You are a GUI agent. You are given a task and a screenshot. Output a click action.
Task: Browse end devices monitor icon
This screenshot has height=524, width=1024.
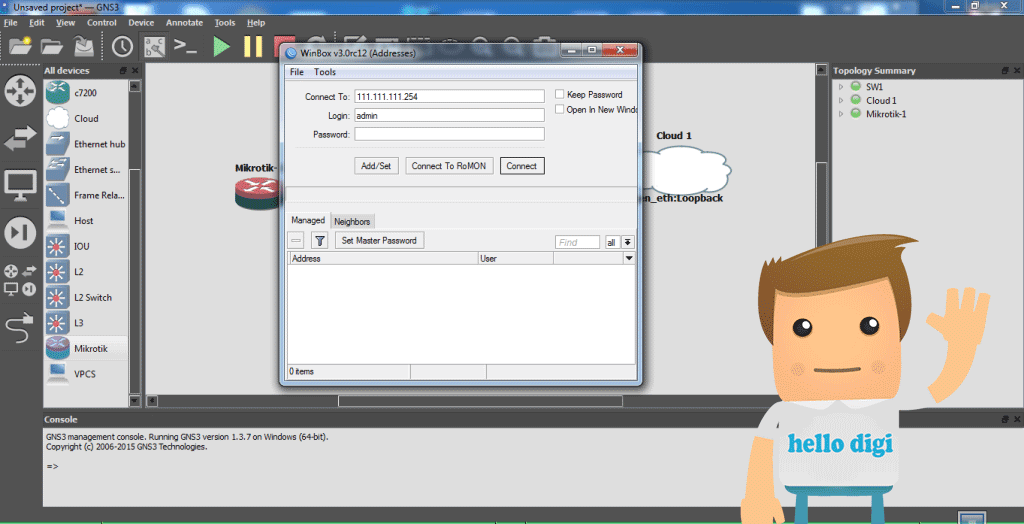[x=20, y=186]
